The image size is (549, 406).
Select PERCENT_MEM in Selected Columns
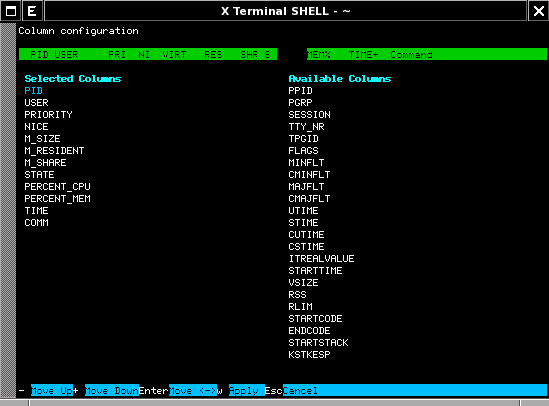57,198
